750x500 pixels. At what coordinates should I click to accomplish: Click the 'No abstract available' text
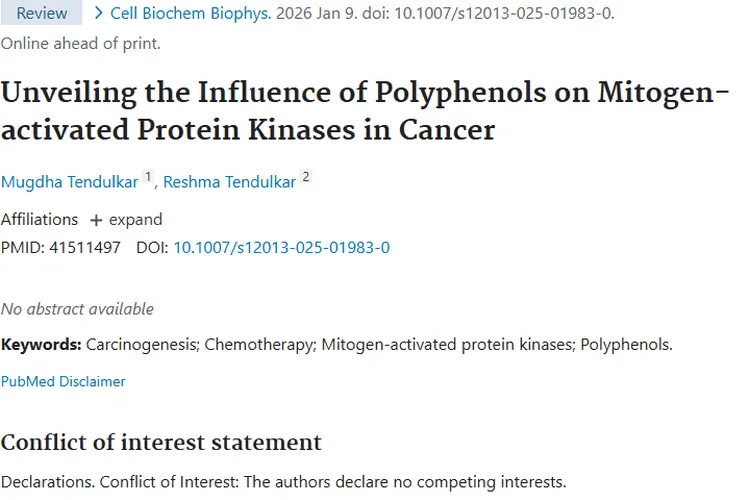pyautogui.click(x=77, y=309)
